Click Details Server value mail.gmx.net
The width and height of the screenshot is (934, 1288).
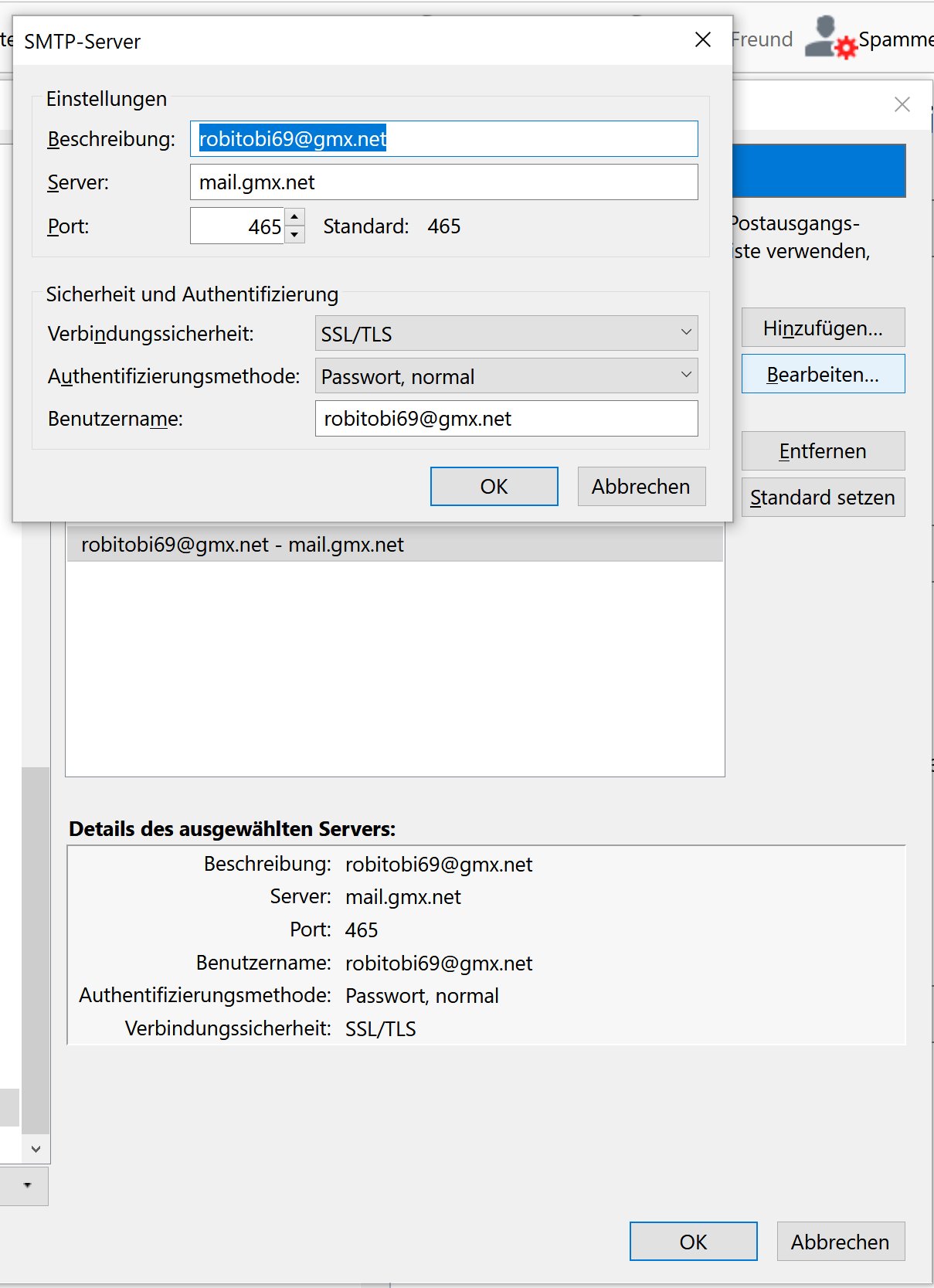click(402, 897)
